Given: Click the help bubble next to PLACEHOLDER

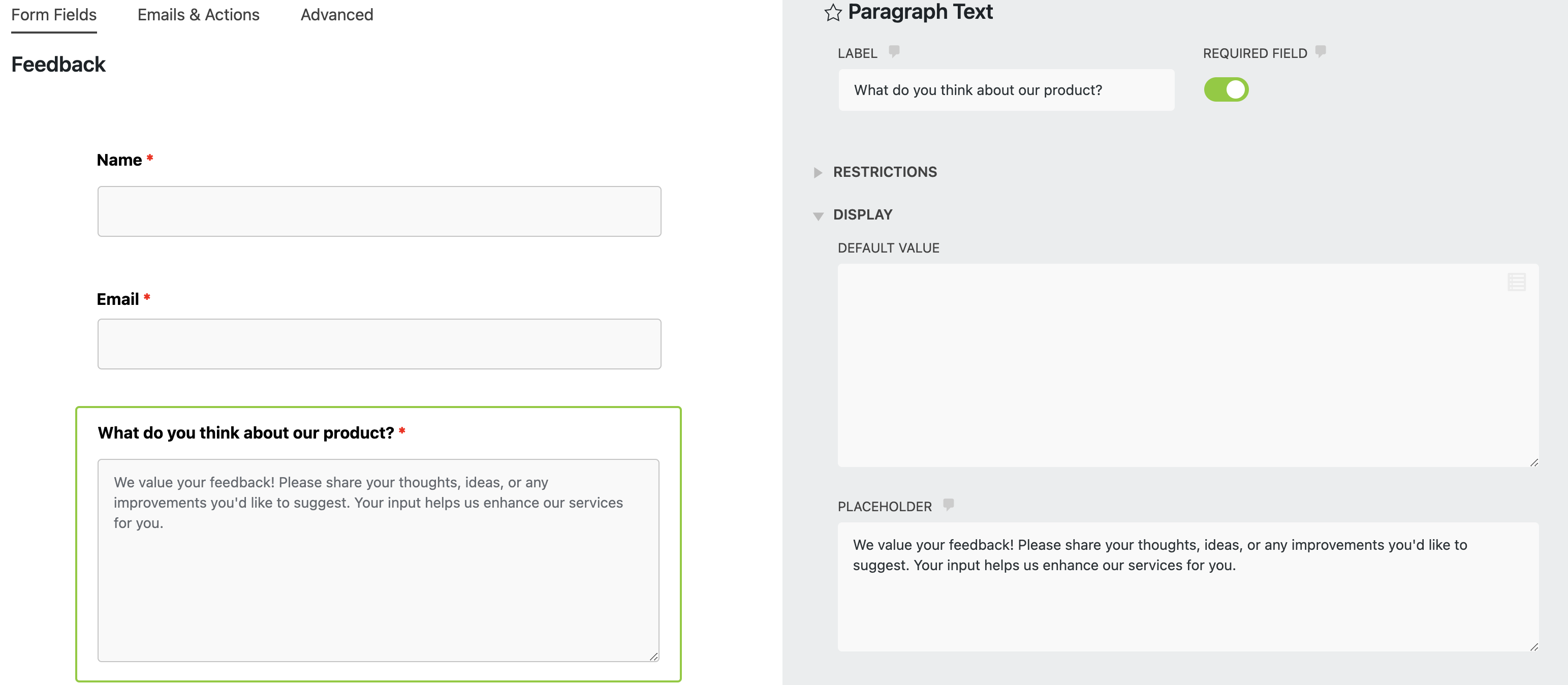Looking at the screenshot, I should [949, 504].
